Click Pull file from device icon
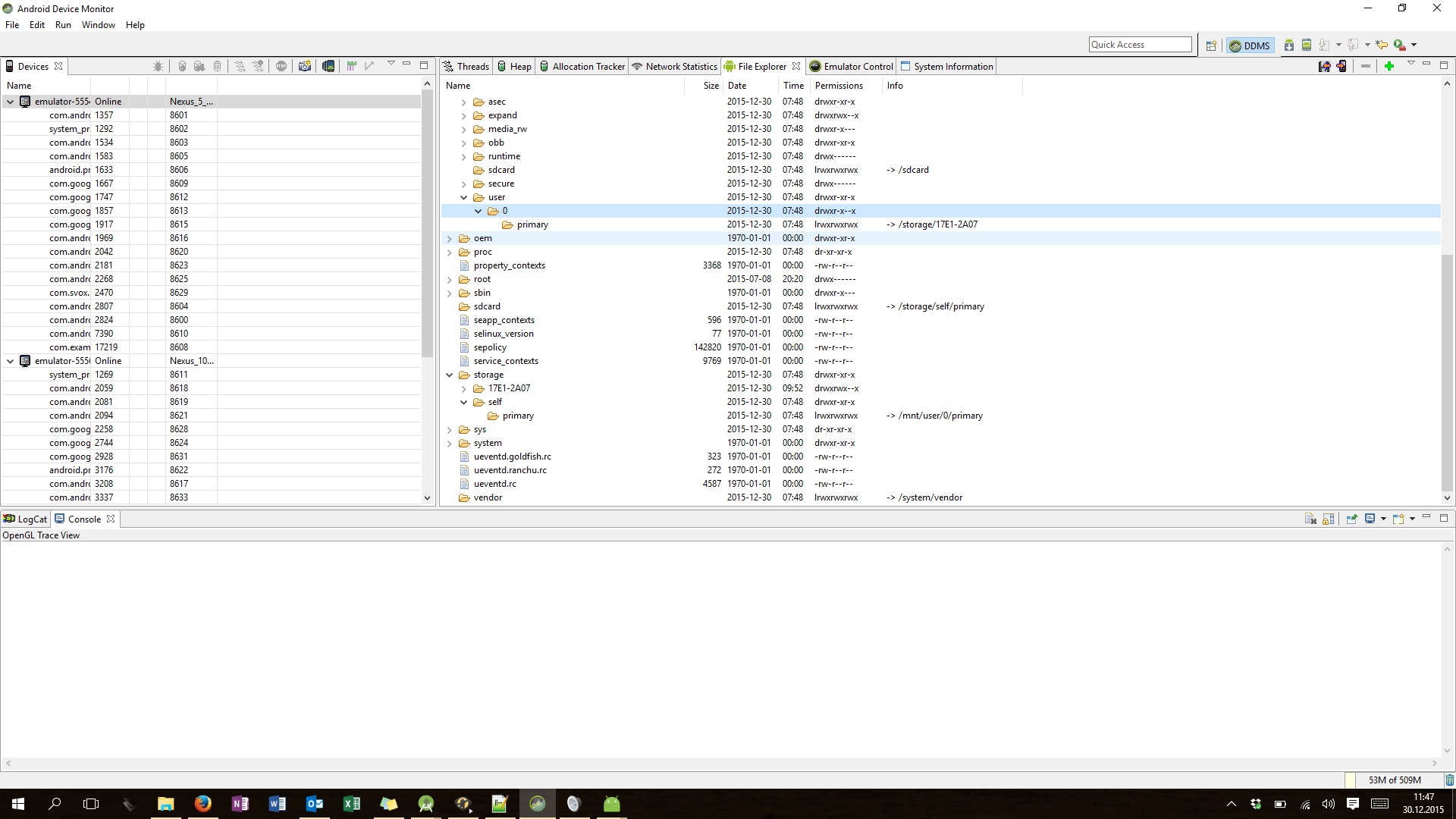The height and width of the screenshot is (819, 1456). [1324, 66]
